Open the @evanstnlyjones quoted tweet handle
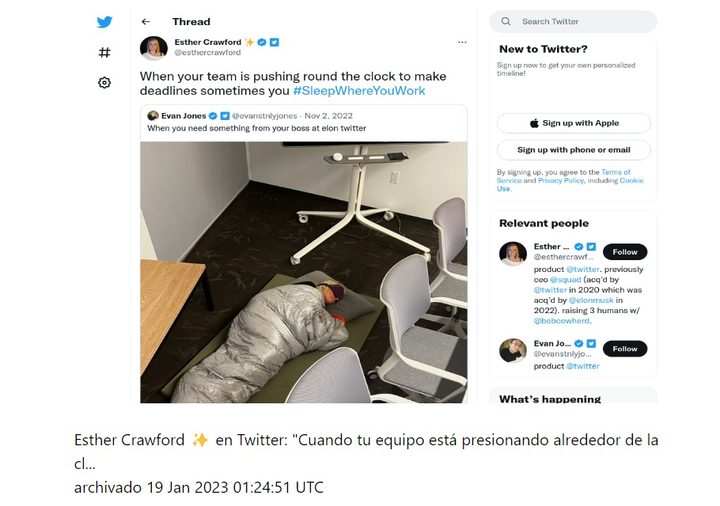 [264, 116]
